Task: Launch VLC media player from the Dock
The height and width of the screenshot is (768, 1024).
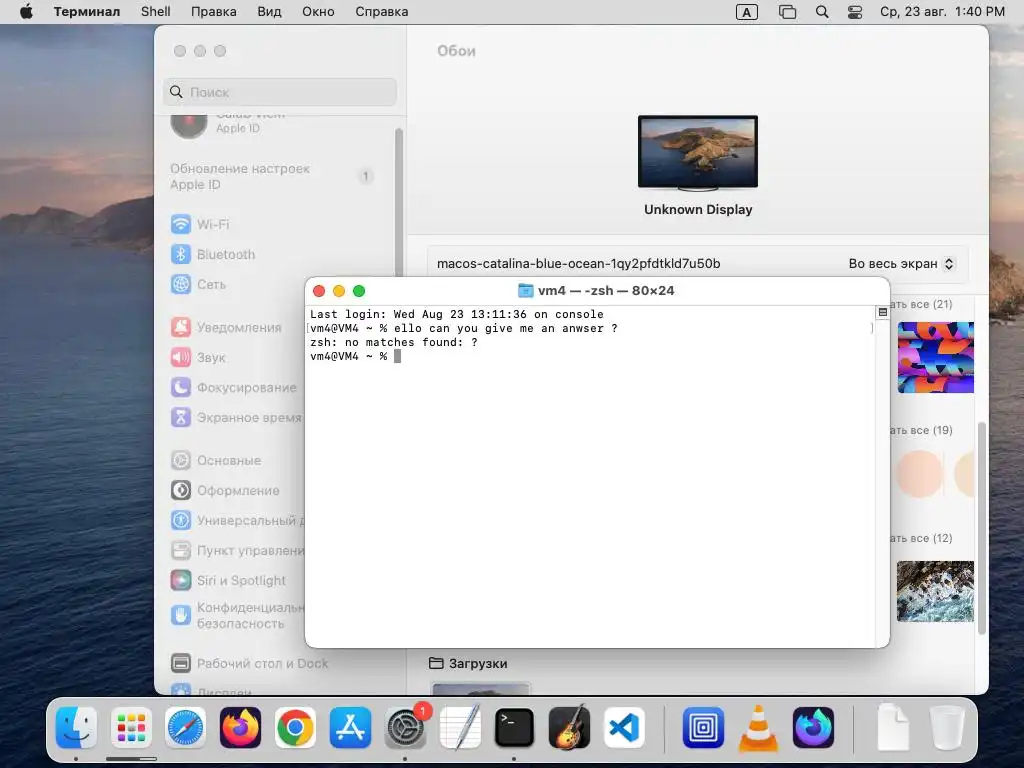Action: (758, 727)
